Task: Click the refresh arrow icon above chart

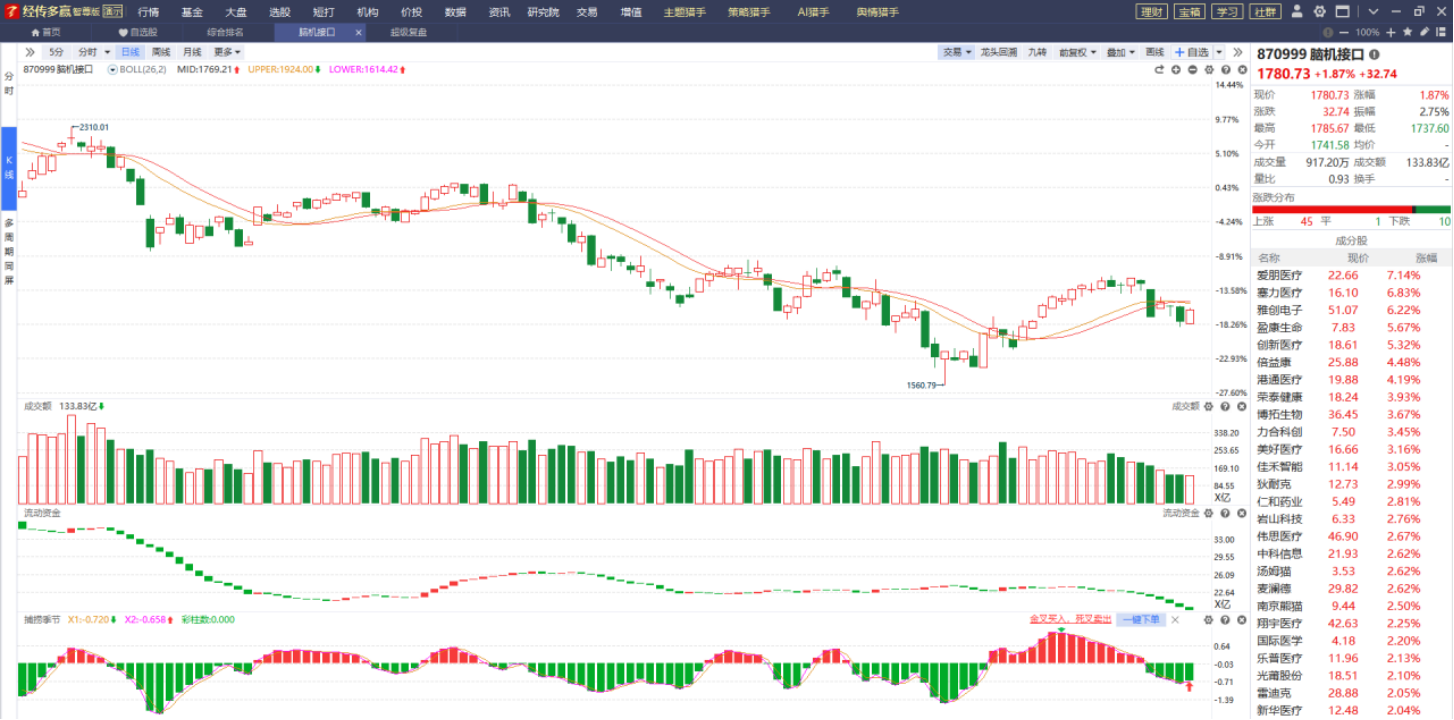Action: pyautogui.click(x=1159, y=70)
